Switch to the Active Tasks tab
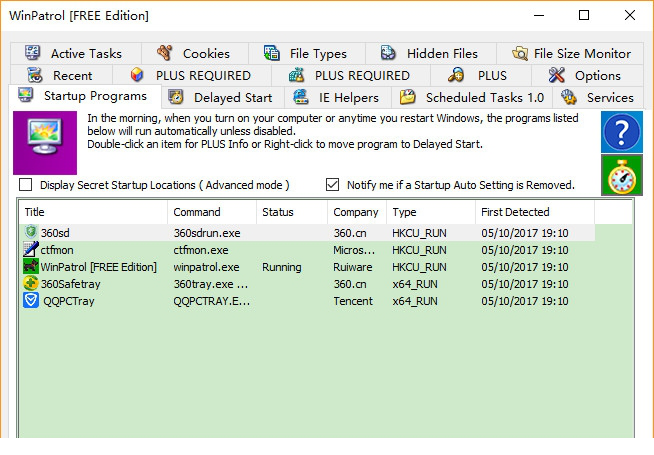 (76, 53)
